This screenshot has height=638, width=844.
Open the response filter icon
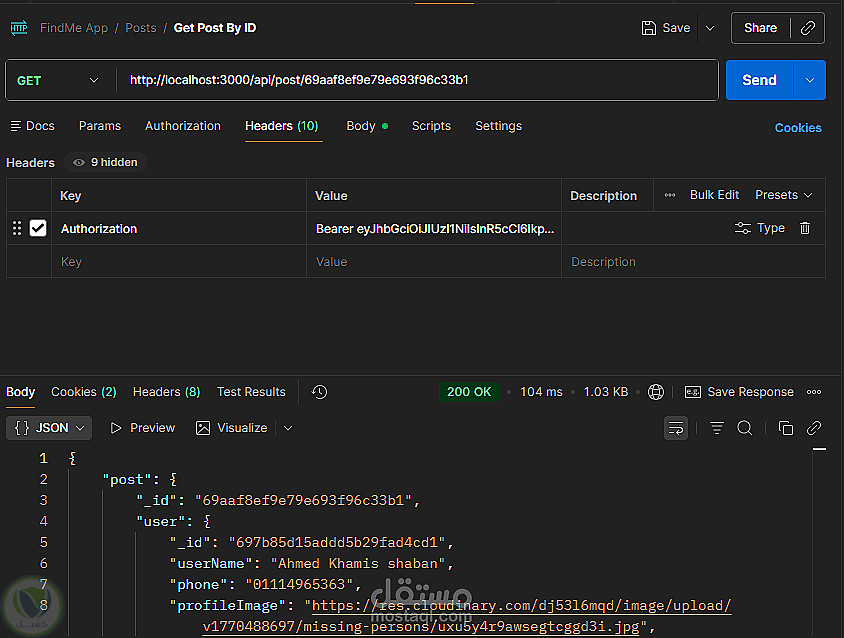click(717, 428)
